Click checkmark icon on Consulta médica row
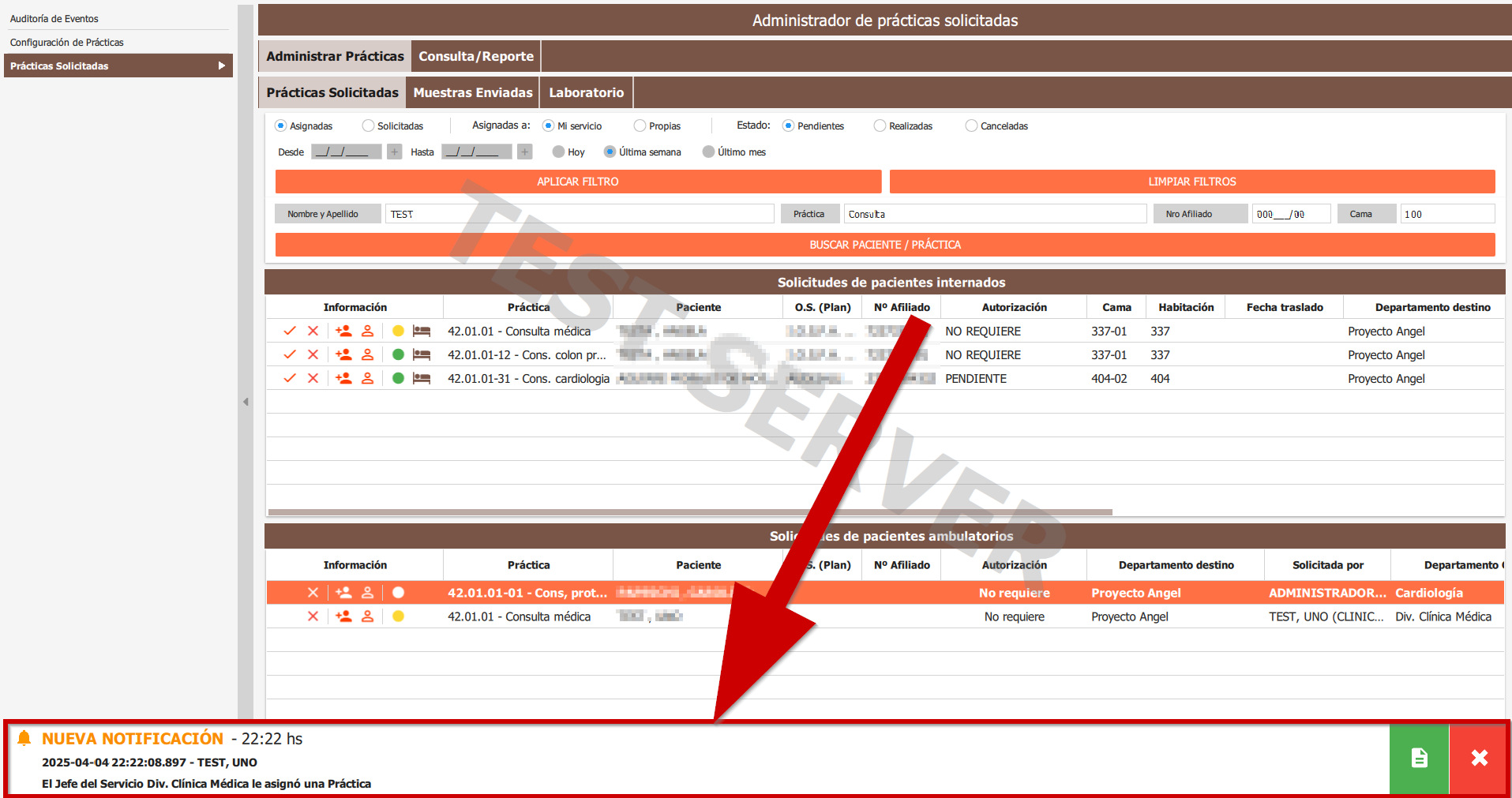The height and width of the screenshot is (798, 1512). (x=290, y=332)
